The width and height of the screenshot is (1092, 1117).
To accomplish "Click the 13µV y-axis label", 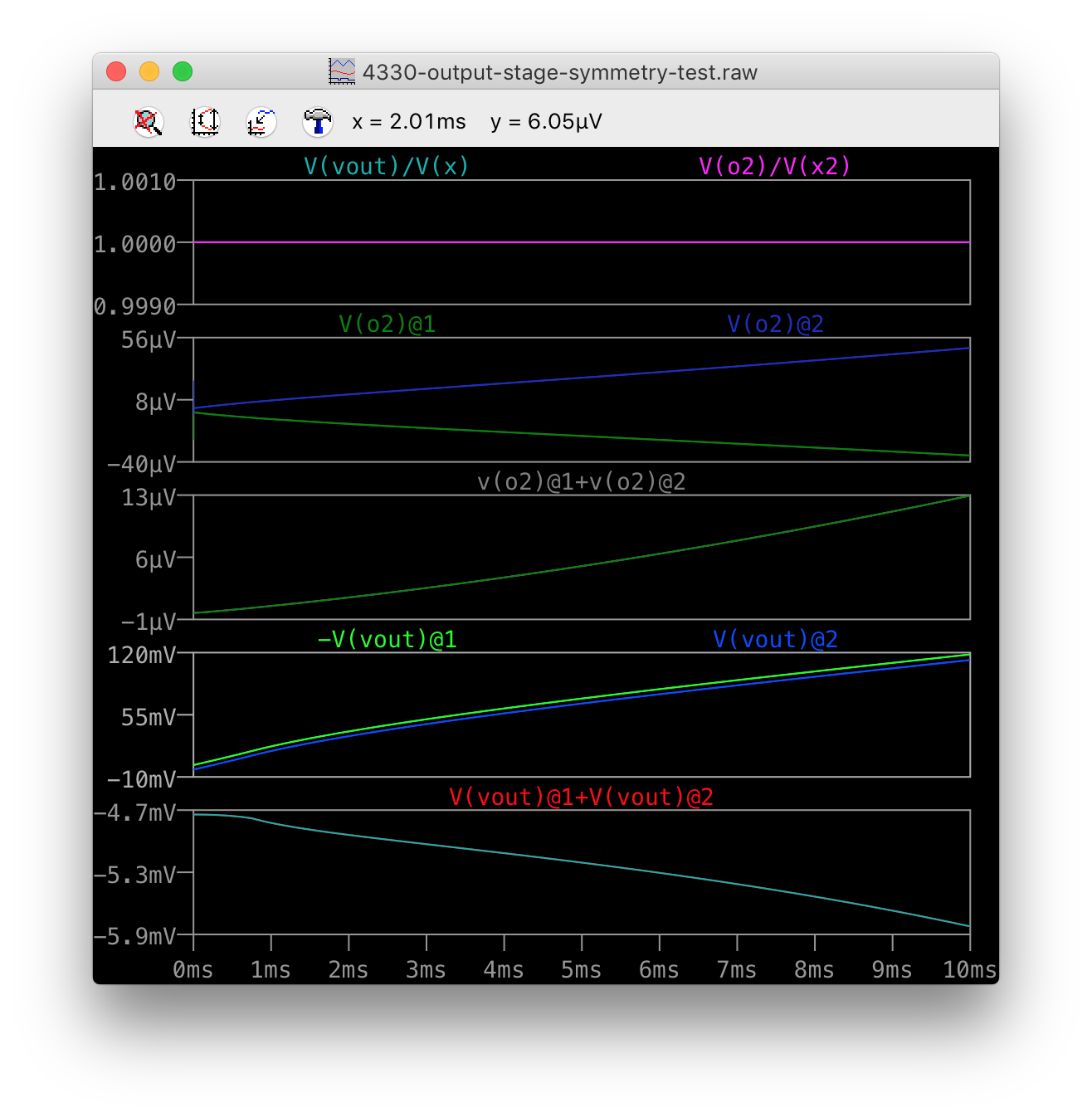I will coord(149,498).
